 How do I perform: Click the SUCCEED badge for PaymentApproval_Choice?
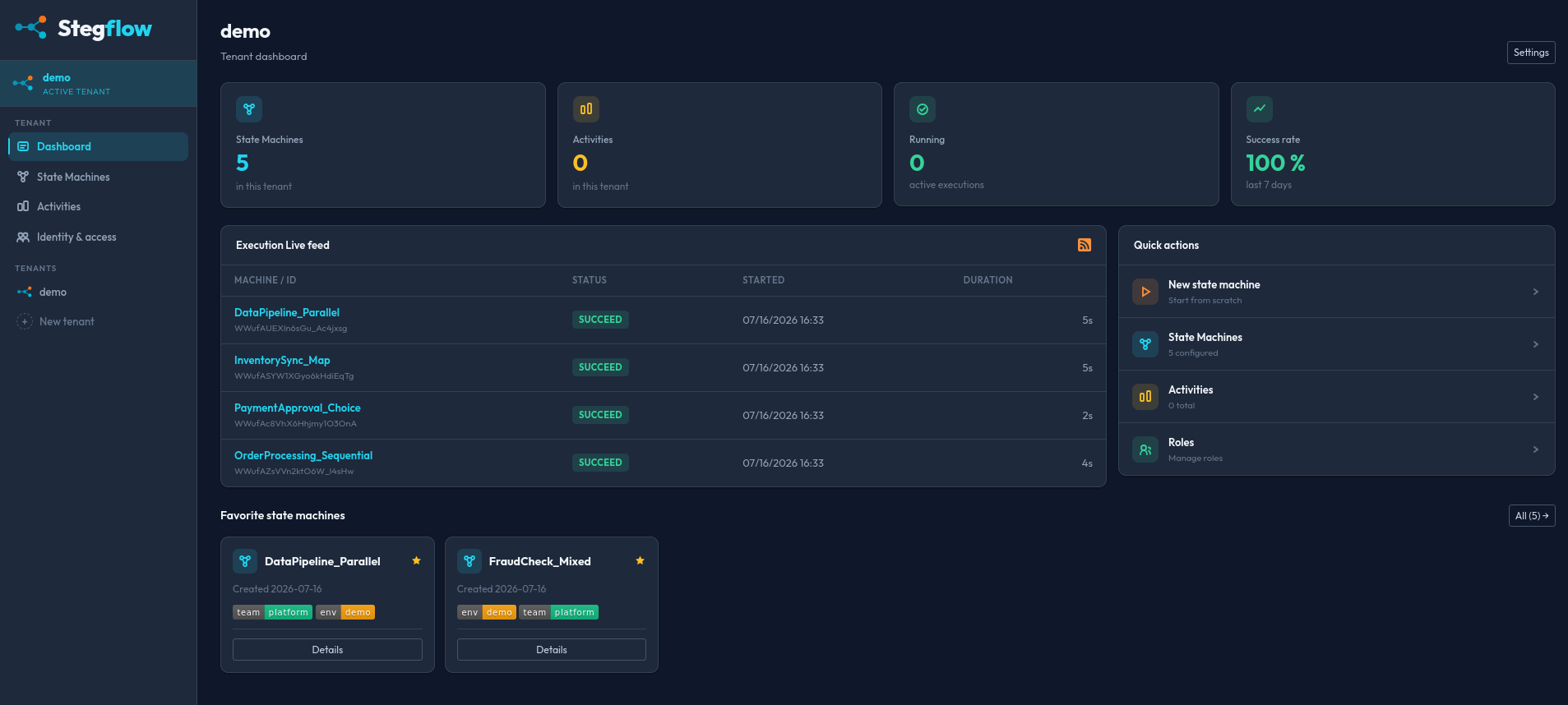[600, 415]
